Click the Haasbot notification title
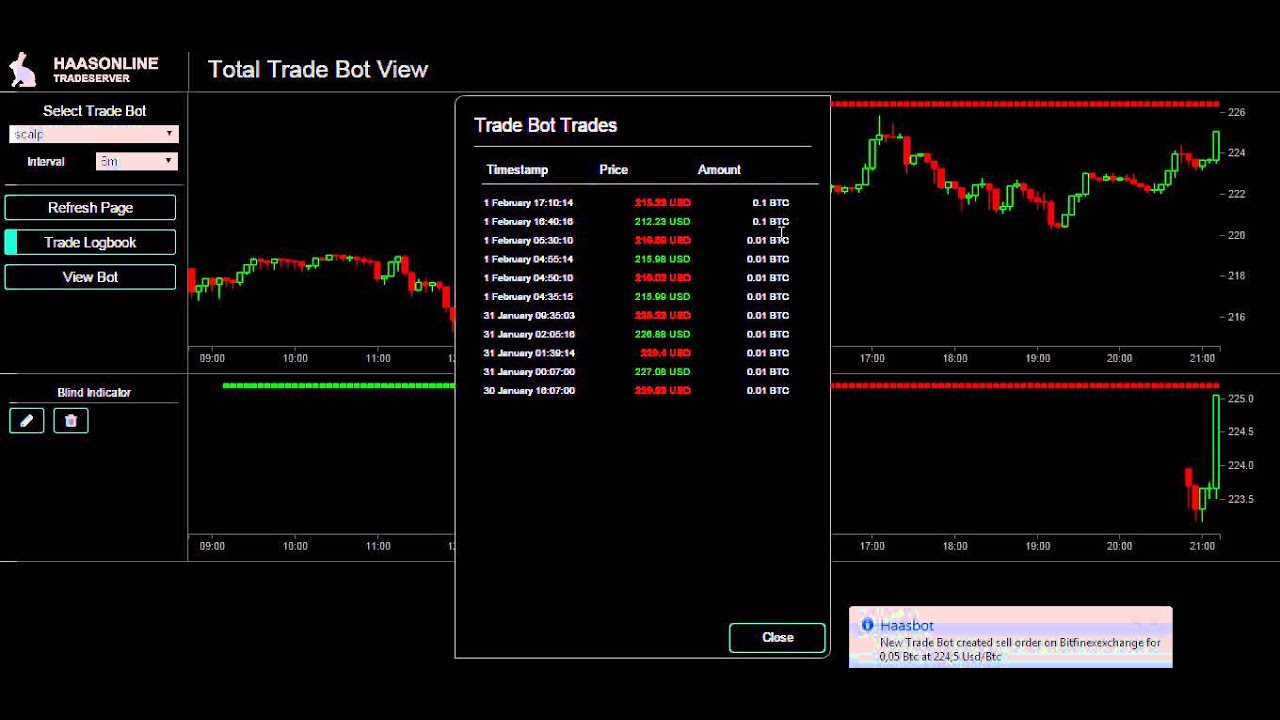 click(x=907, y=626)
